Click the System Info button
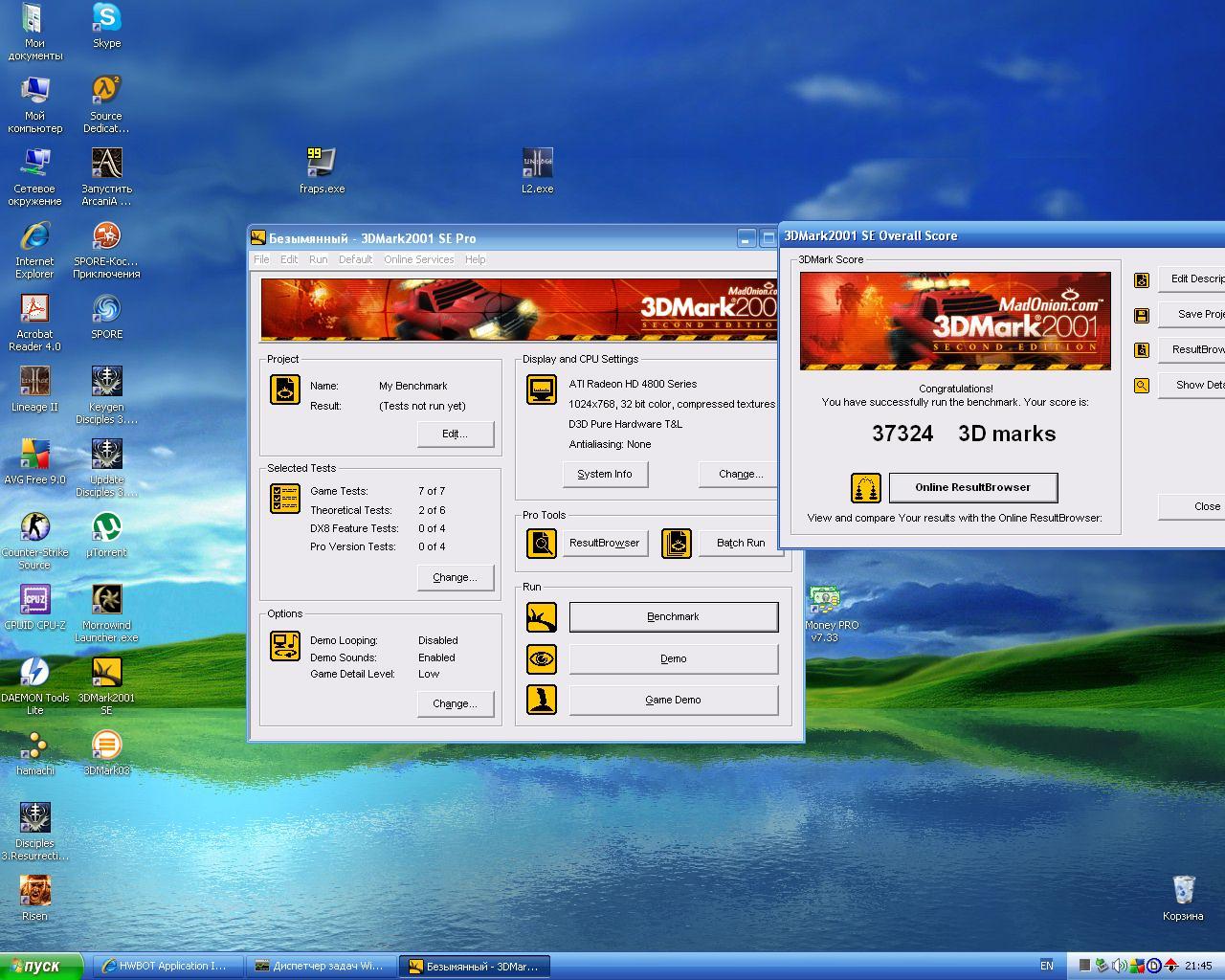 pos(605,474)
